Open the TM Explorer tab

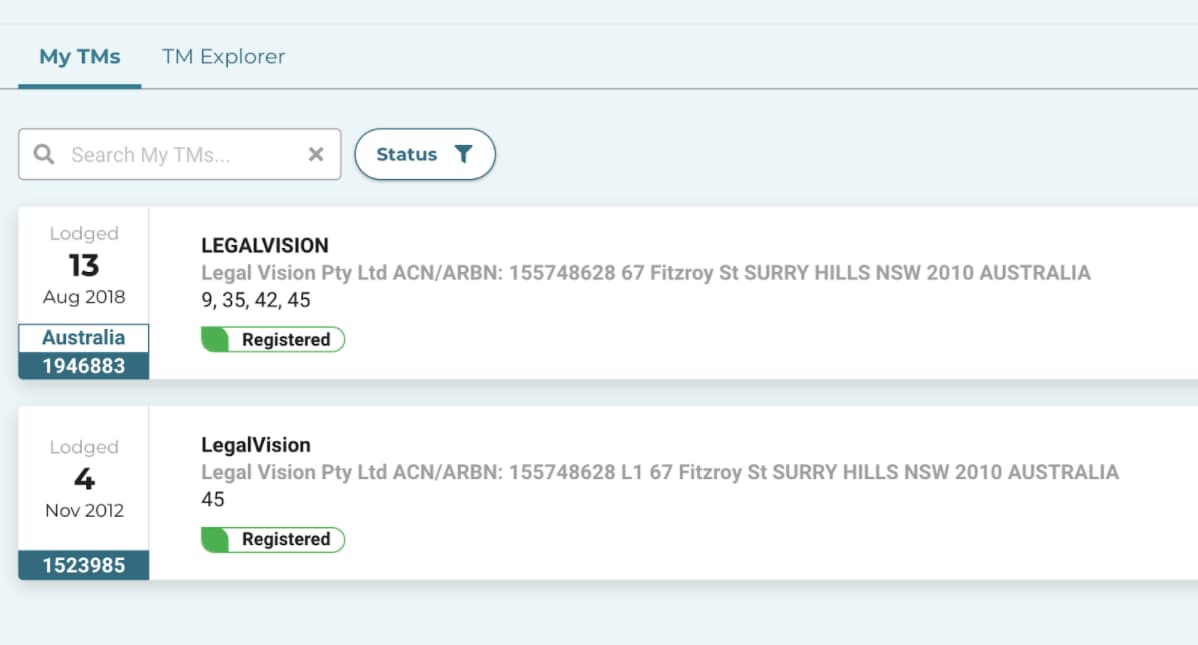point(223,57)
